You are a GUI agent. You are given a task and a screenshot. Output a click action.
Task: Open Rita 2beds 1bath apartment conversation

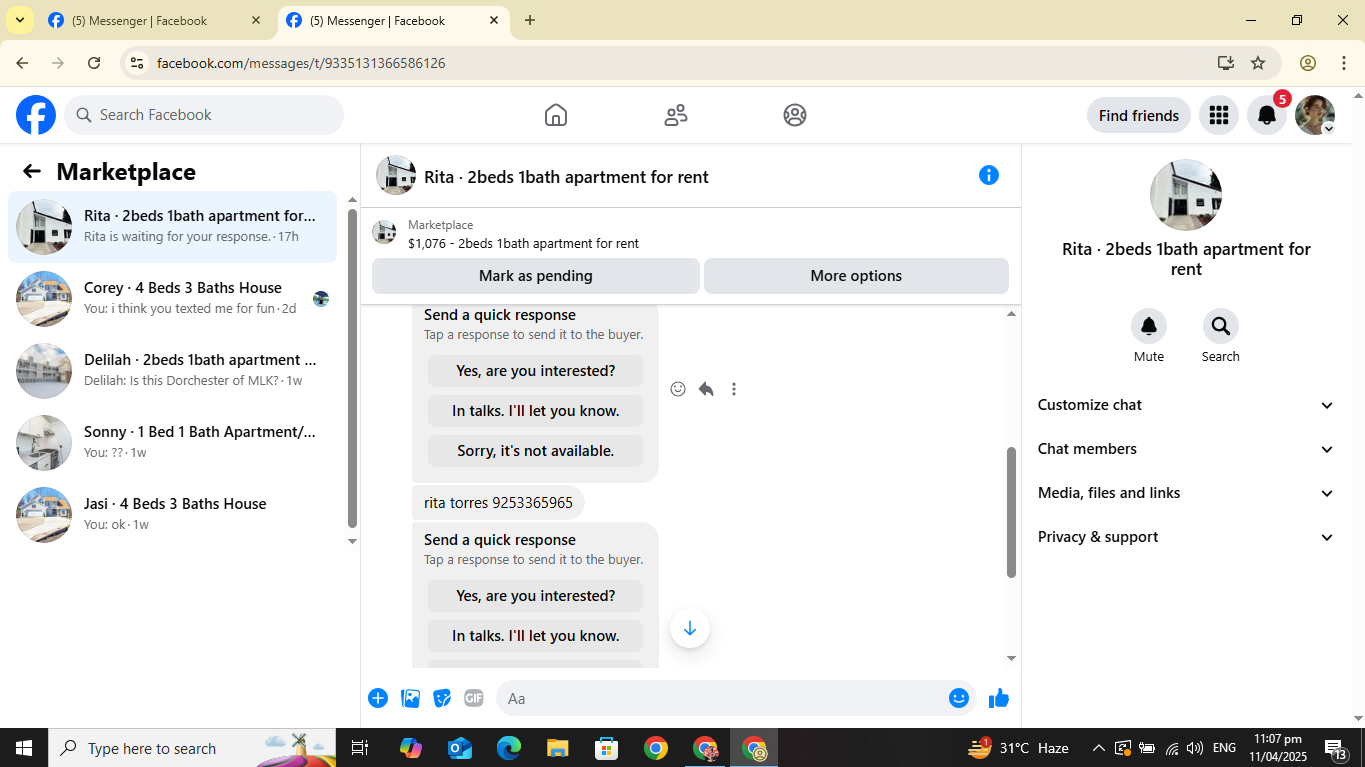pyautogui.click(x=173, y=227)
